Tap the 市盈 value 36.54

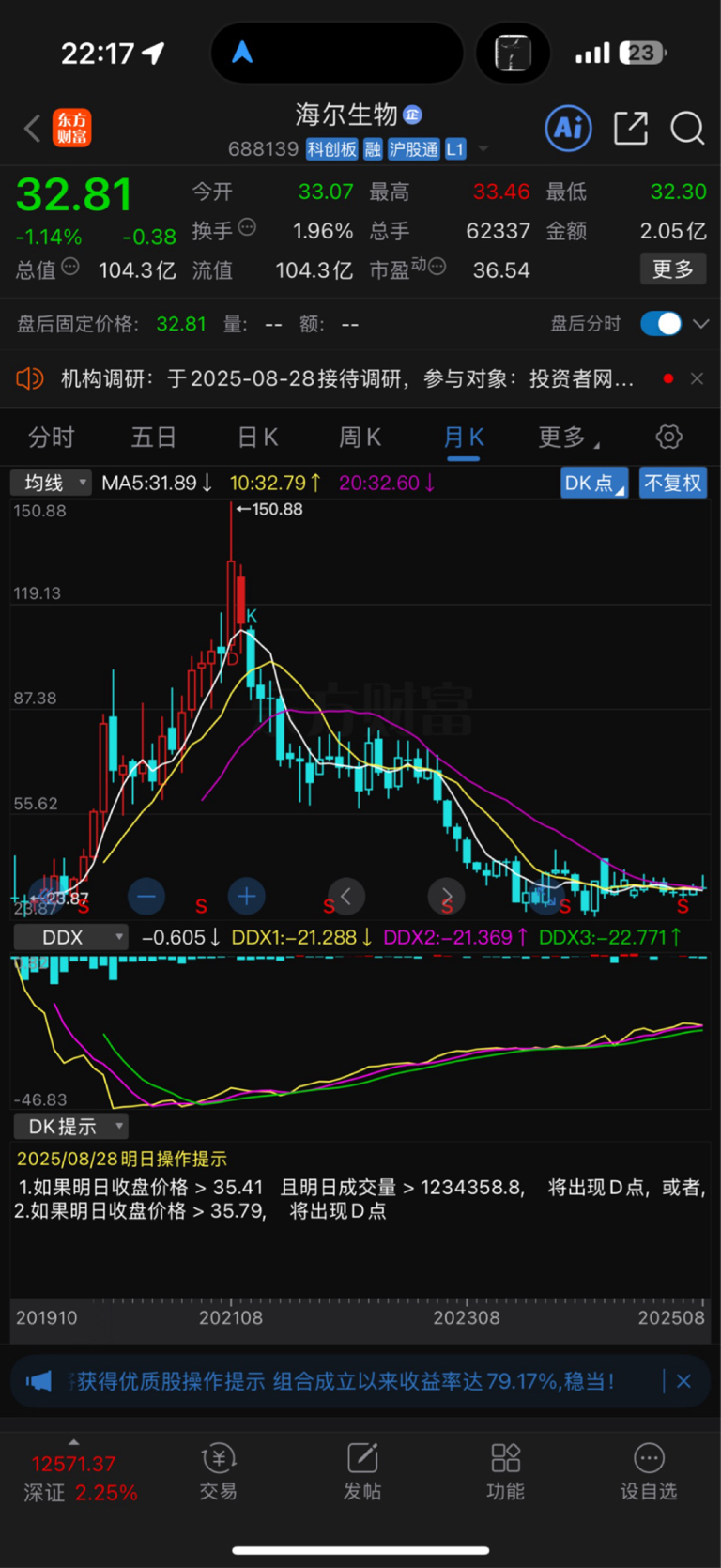point(501,270)
